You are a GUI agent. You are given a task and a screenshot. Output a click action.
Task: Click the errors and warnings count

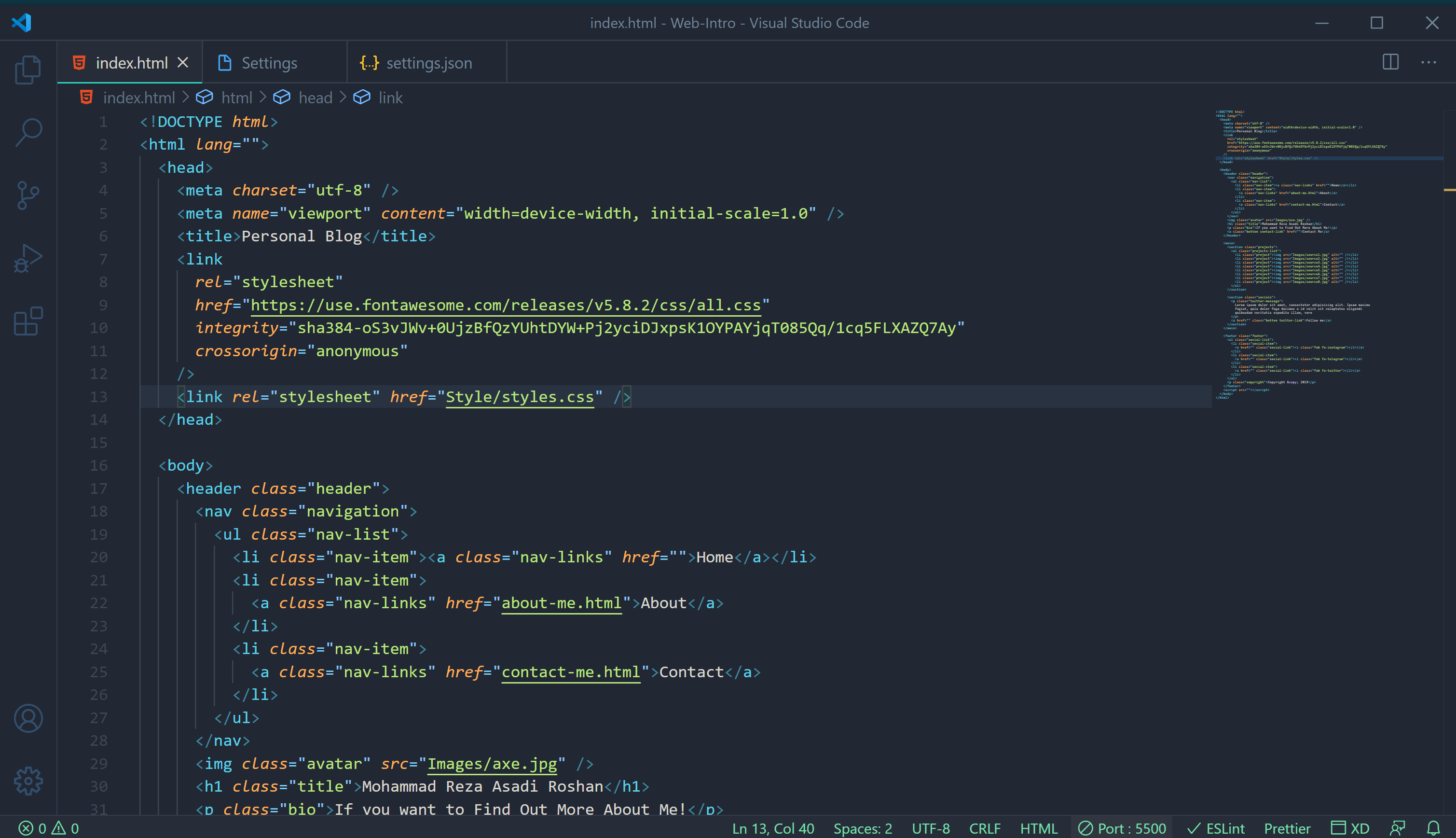pyautogui.click(x=49, y=828)
